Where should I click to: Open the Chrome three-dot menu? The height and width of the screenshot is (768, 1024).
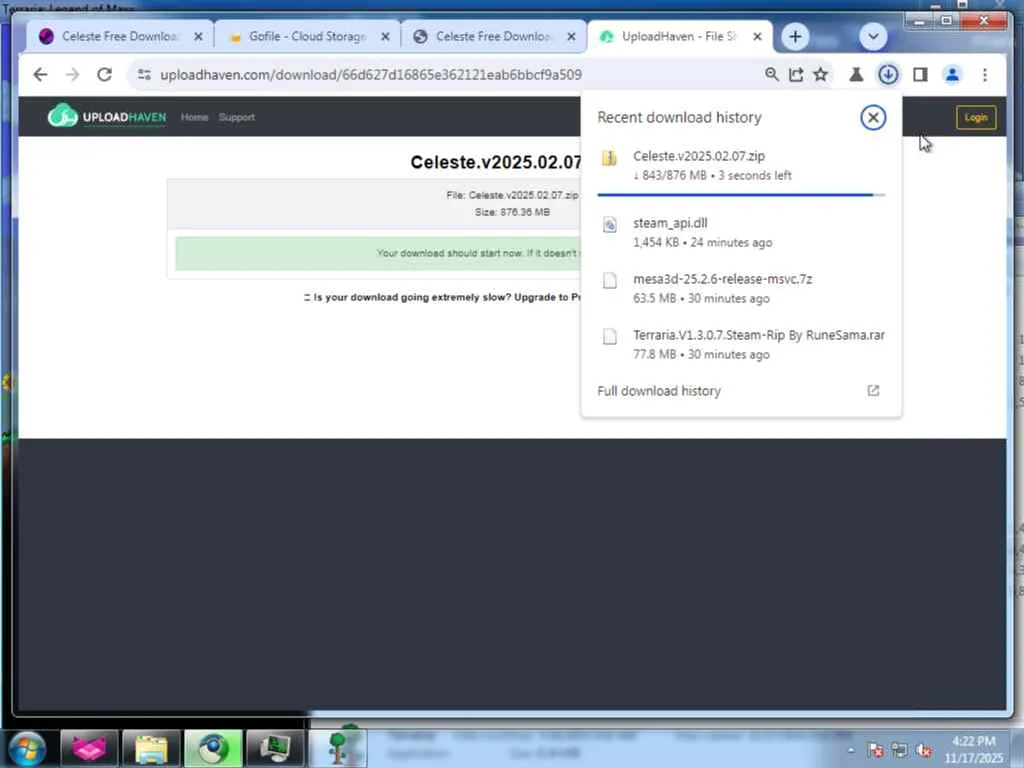pos(985,74)
